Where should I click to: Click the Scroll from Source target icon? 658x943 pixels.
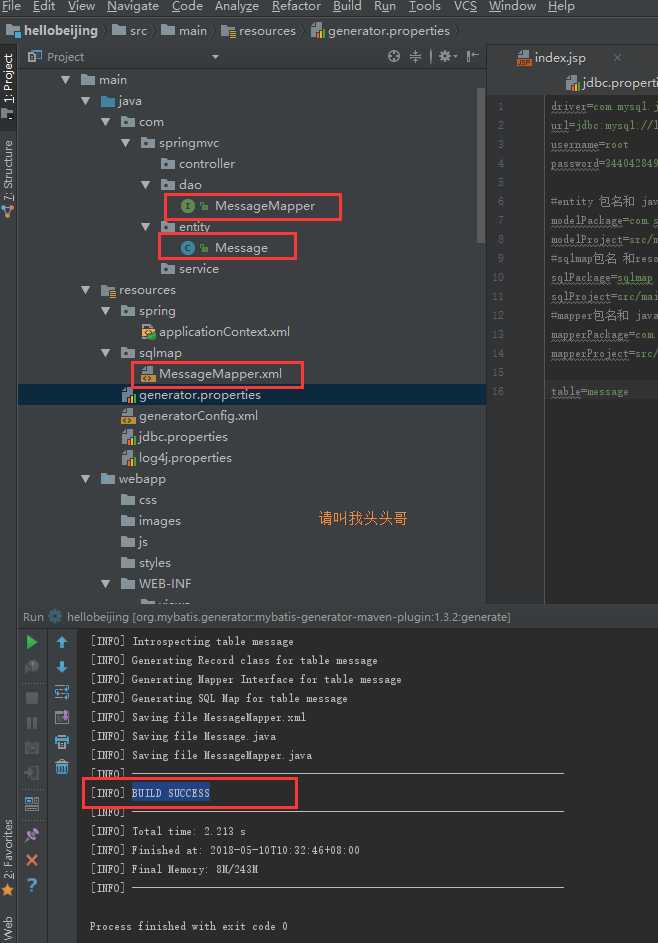(x=393, y=57)
